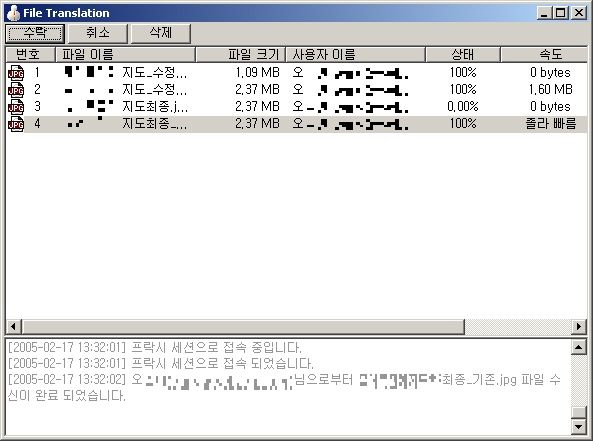Sort by the 파일 이름 column header

[126, 54]
